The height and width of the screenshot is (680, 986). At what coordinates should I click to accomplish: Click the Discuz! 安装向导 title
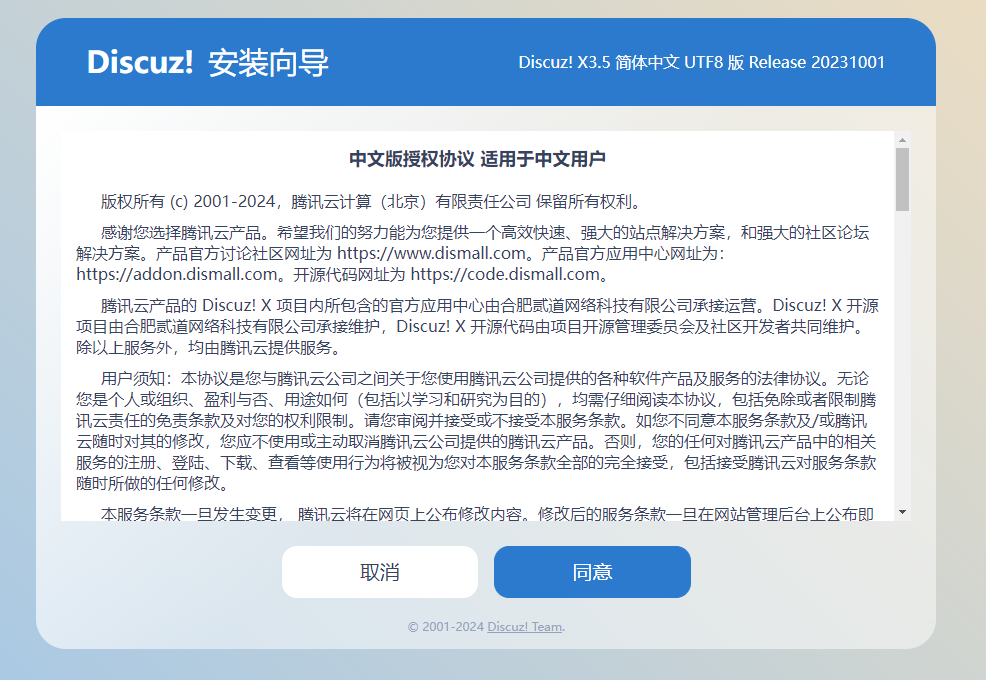pos(208,62)
